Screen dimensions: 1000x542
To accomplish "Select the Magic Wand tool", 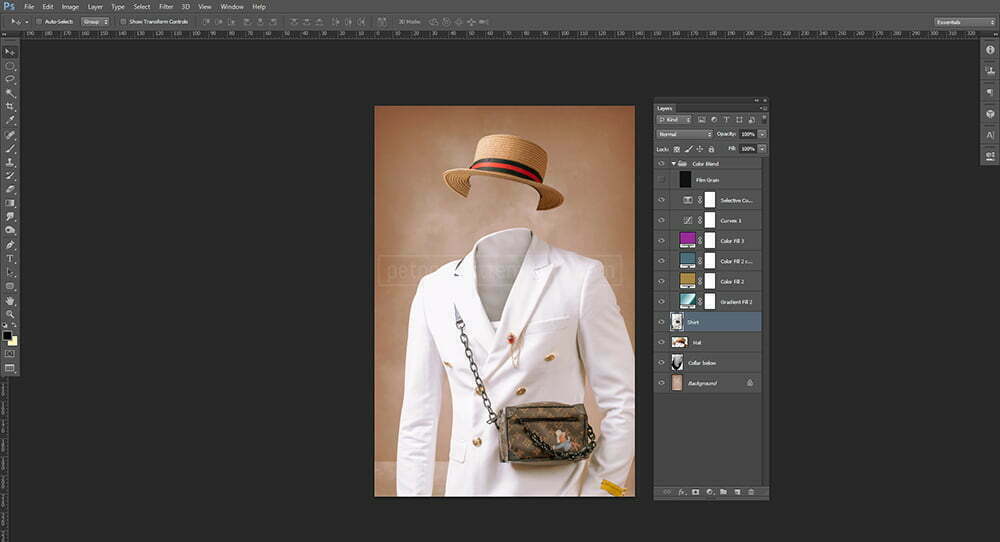I will click(x=11, y=92).
